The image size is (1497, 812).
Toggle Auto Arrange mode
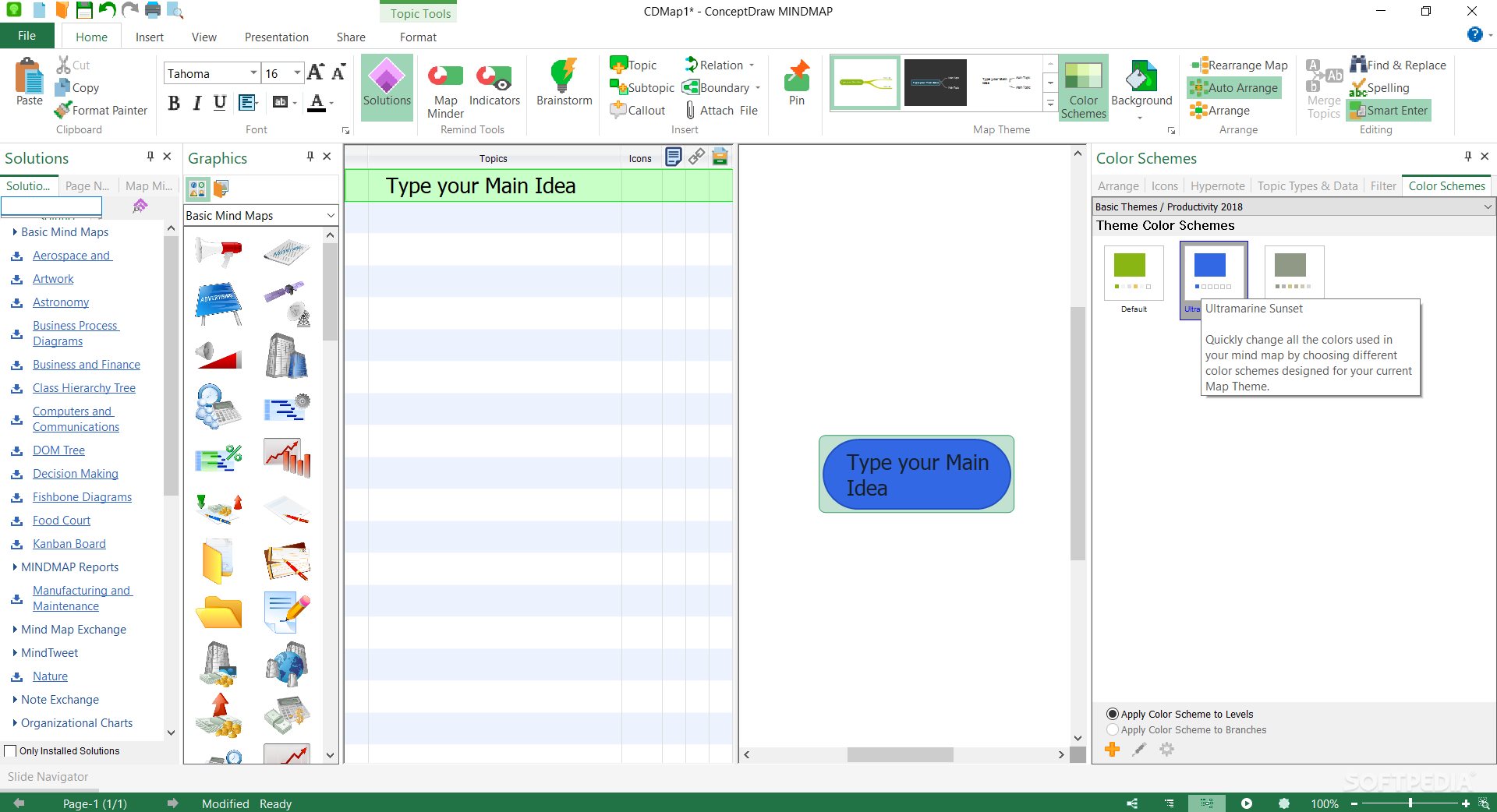pyautogui.click(x=1234, y=87)
